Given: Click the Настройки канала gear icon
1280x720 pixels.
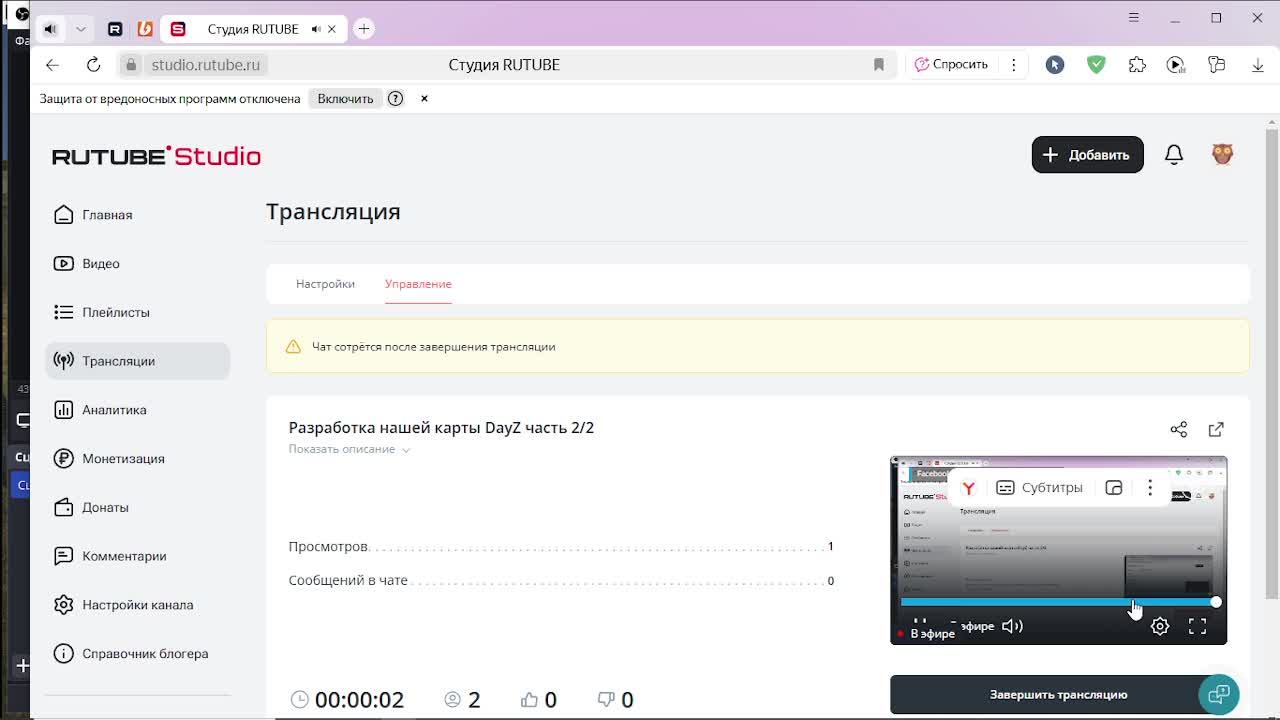Looking at the screenshot, I should (x=64, y=605).
